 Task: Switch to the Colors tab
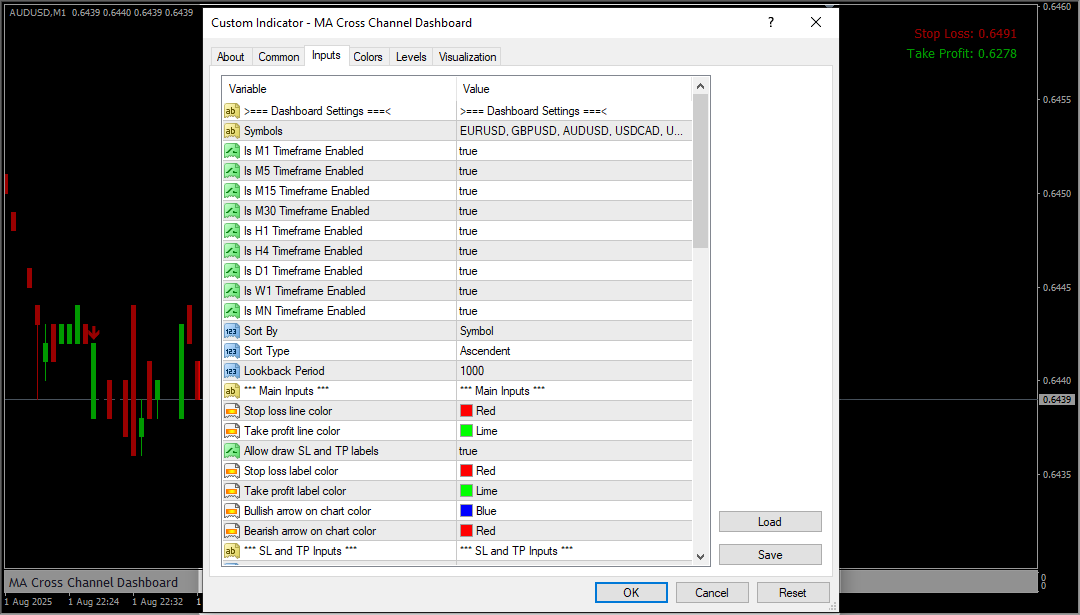pos(368,57)
